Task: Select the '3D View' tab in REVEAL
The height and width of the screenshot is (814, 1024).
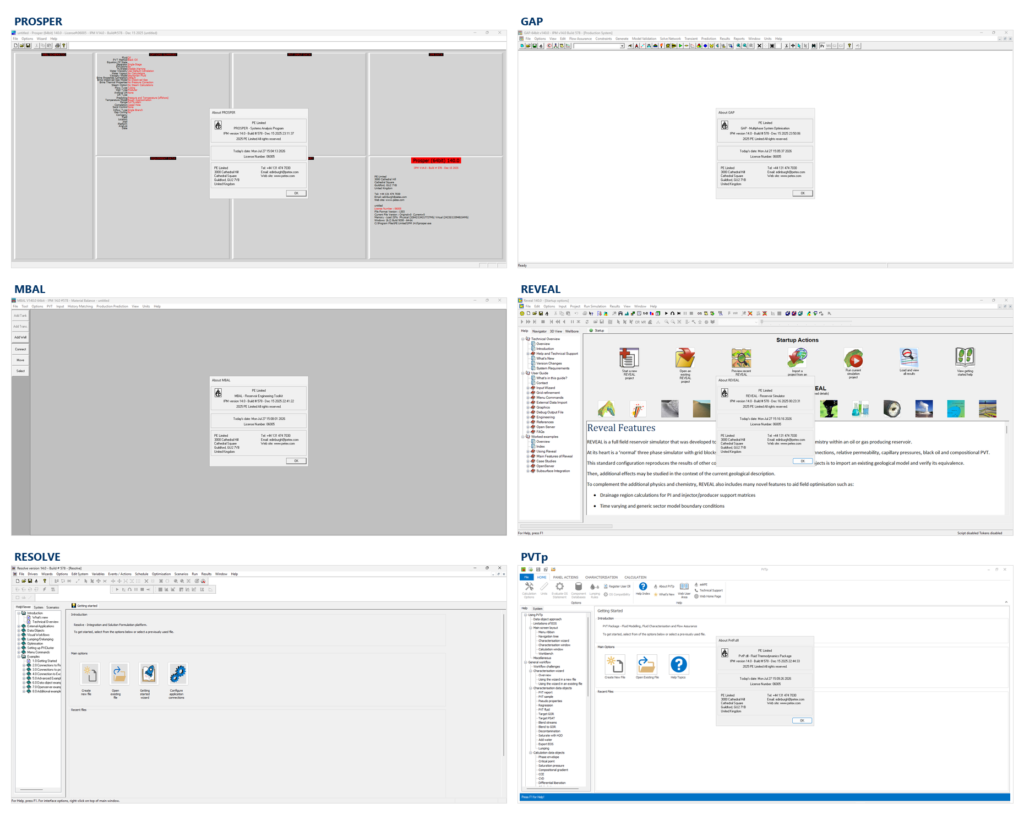Action: pos(556,331)
